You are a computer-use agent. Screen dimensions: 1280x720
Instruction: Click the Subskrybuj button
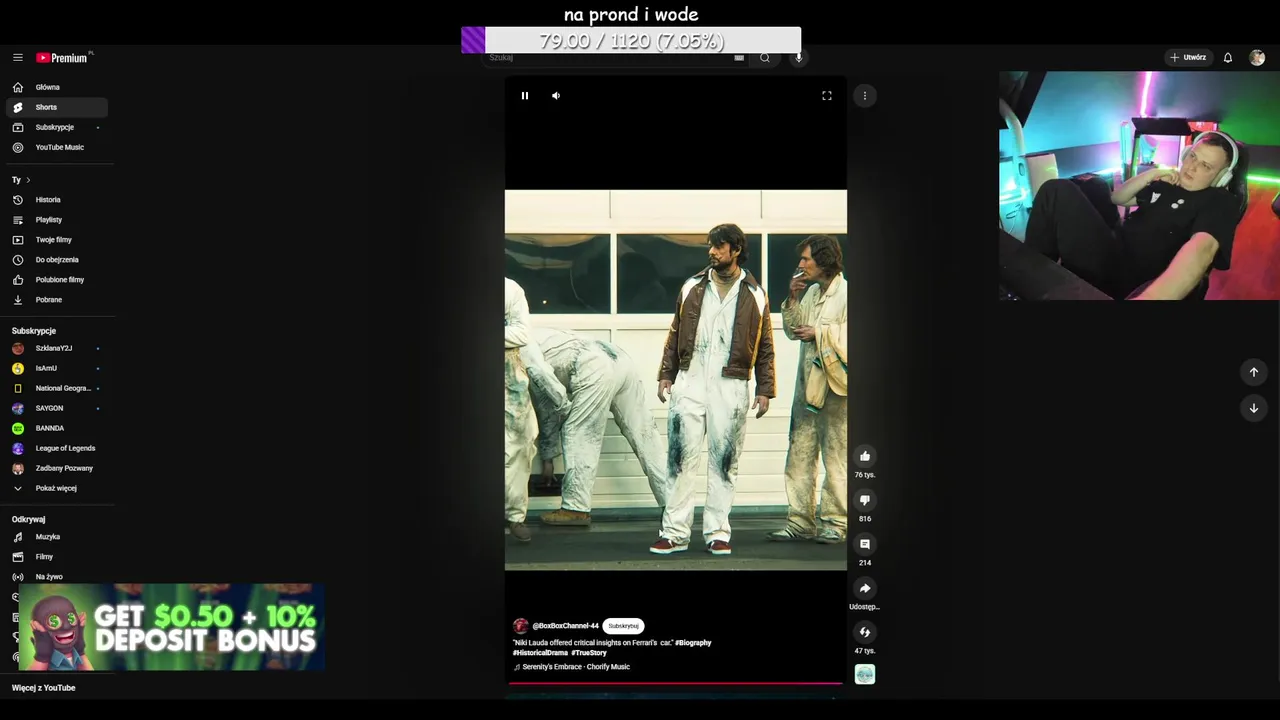[x=623, y=626]
